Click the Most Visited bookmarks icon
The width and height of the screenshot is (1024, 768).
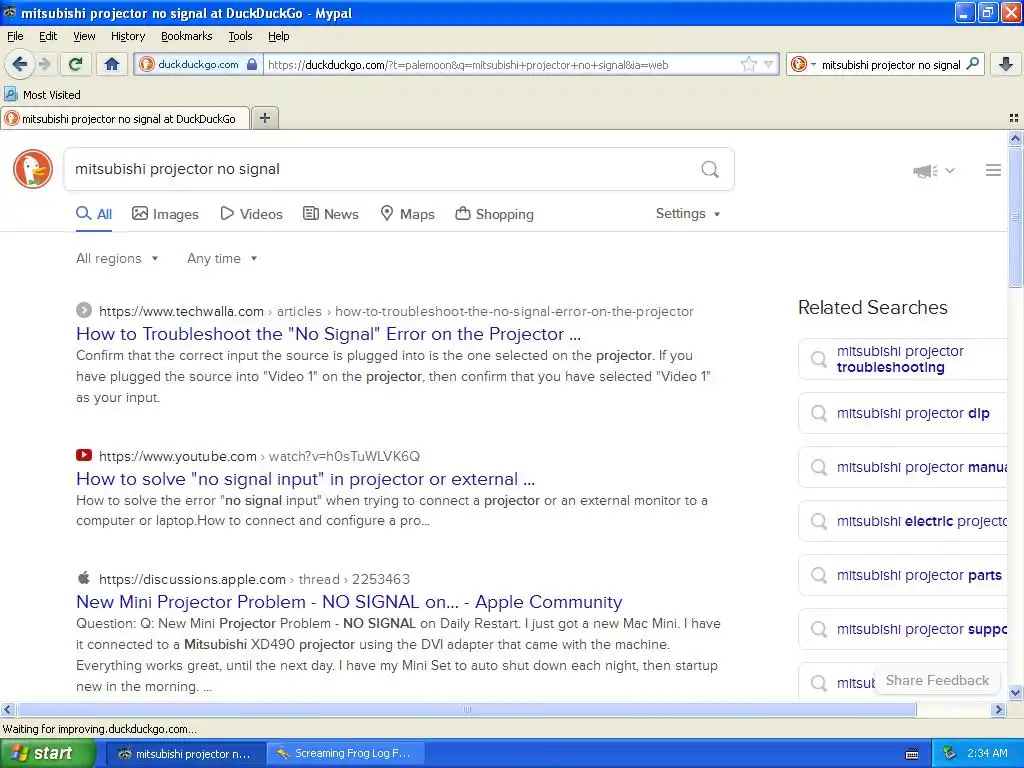[x=10, y=94]
